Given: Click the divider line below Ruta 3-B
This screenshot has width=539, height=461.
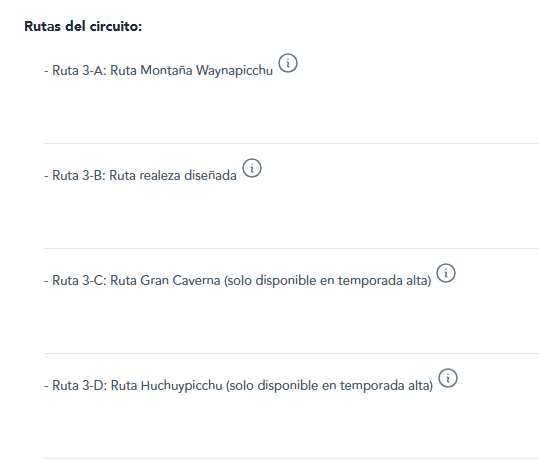Looking at the screenshot, I should tap(291, 248).
